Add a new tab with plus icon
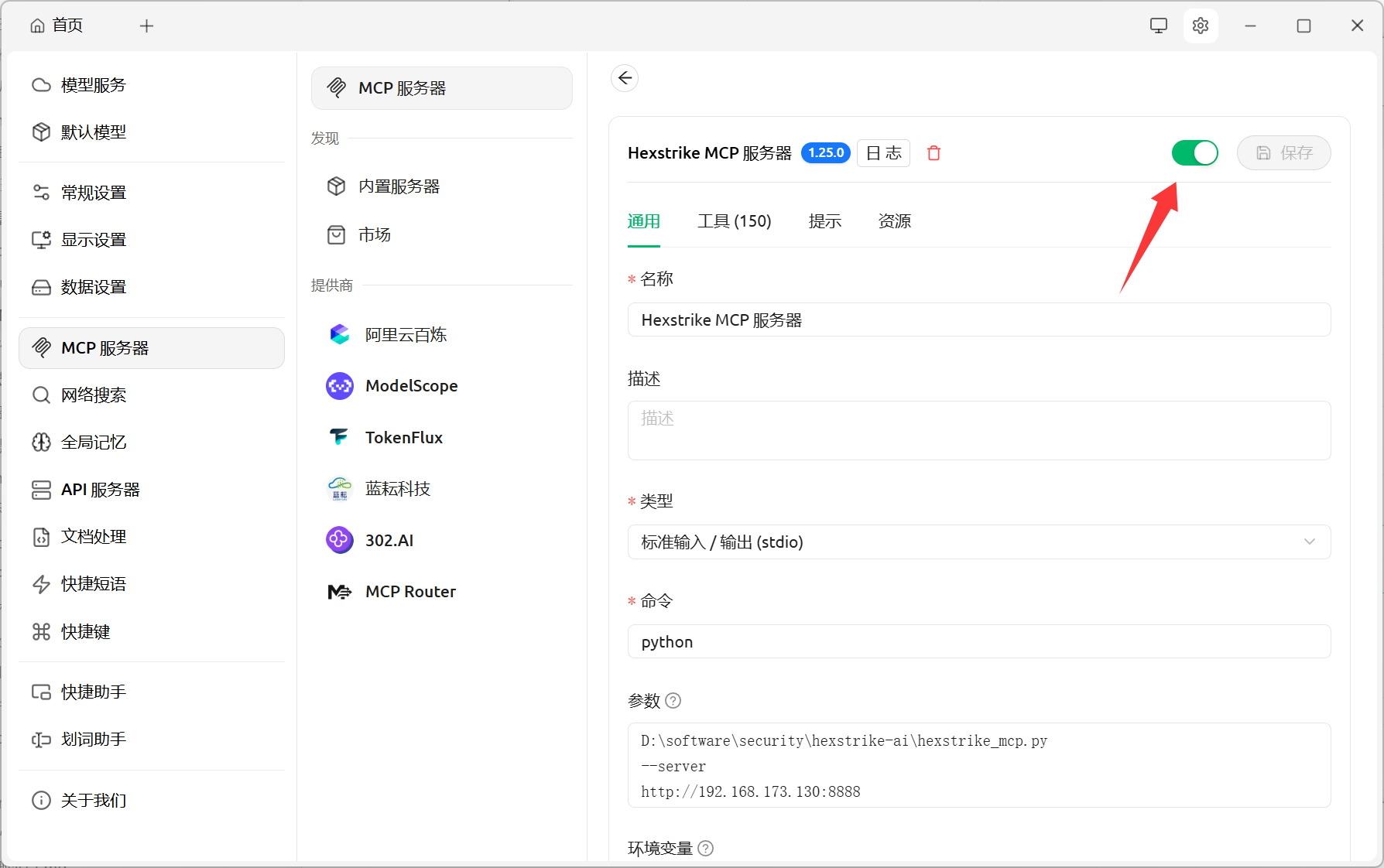This screenshot has height=868, width=1384. pos(146,26)
